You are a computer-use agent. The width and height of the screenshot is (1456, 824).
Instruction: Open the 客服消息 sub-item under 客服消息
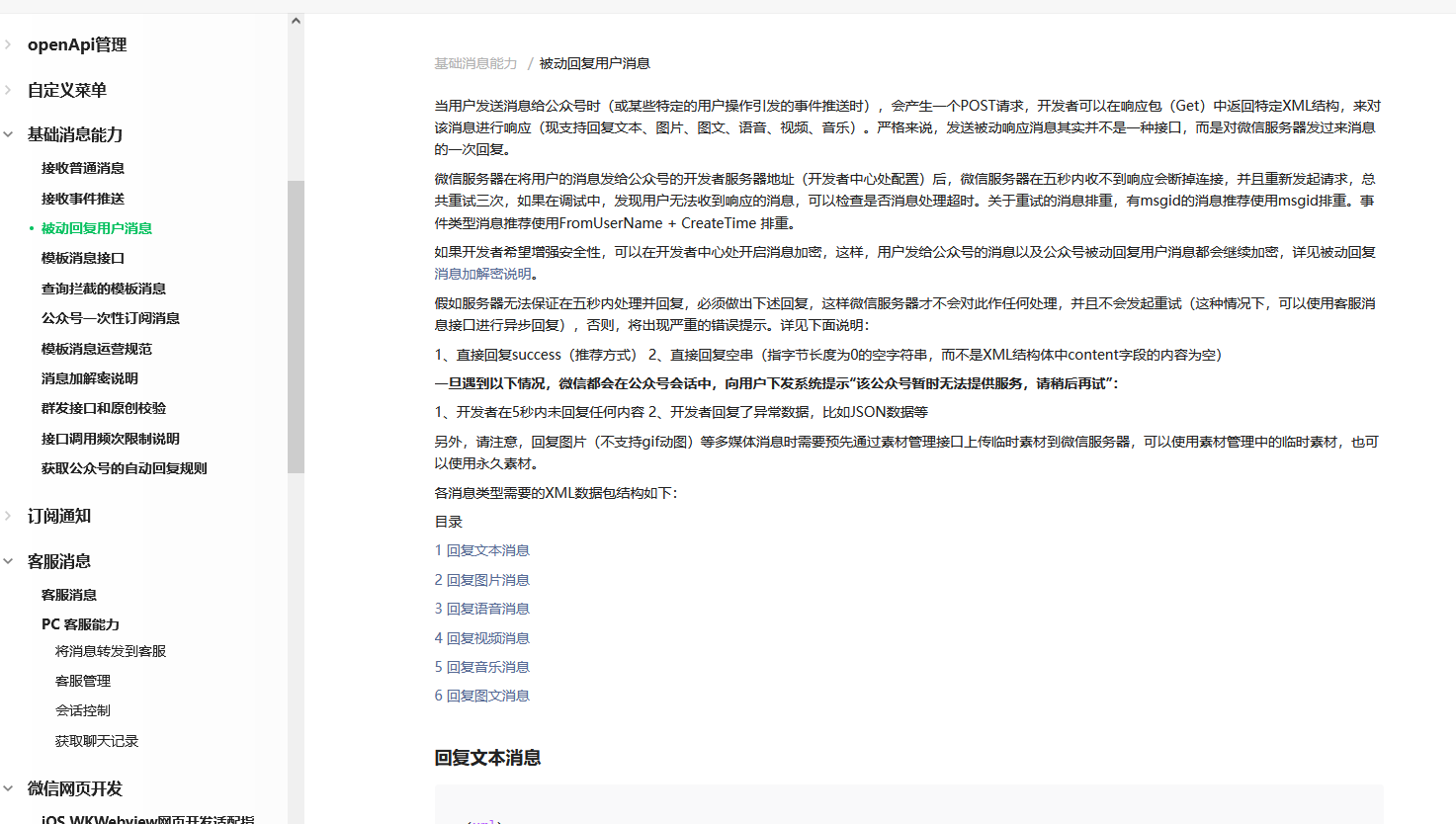[x=69, y=595]
